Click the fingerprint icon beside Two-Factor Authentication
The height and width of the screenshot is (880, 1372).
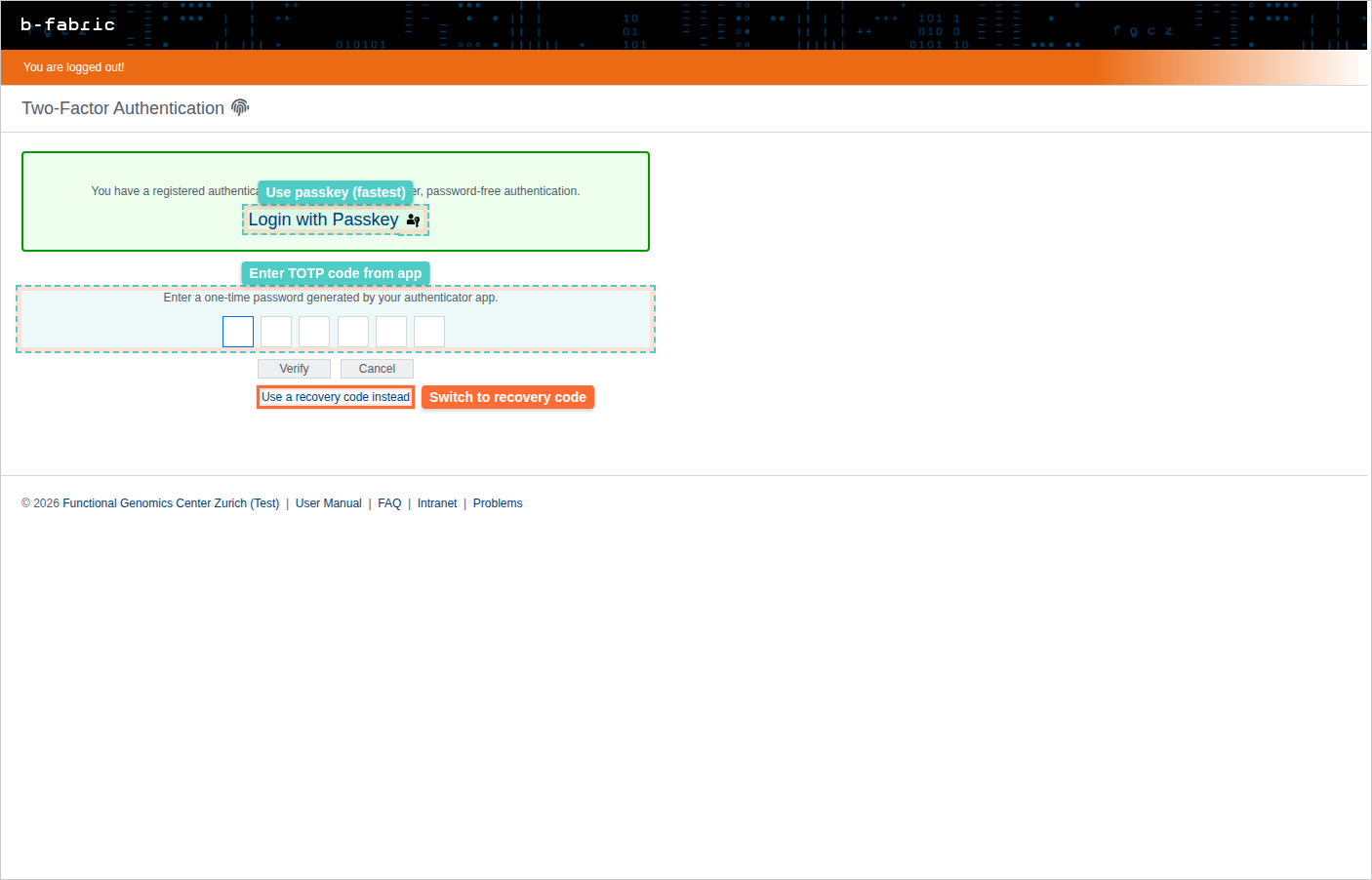click(240, 107)
